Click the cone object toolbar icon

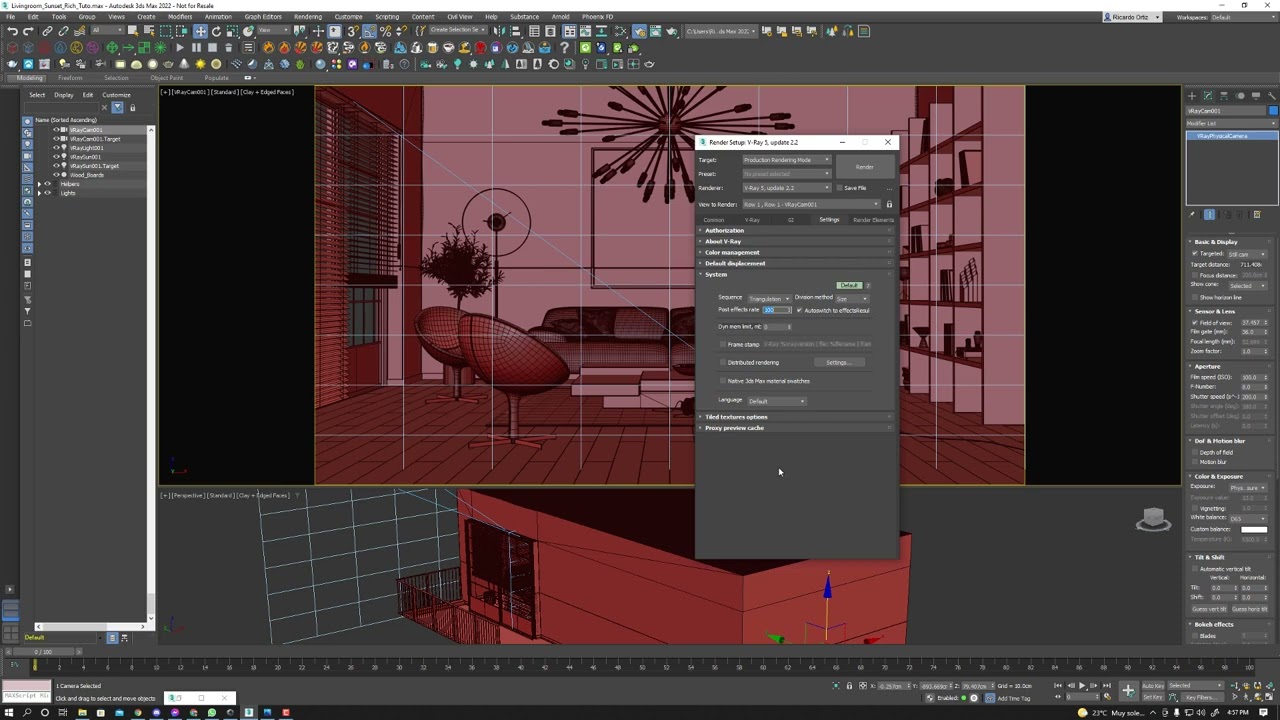click(x=184, y=64)
